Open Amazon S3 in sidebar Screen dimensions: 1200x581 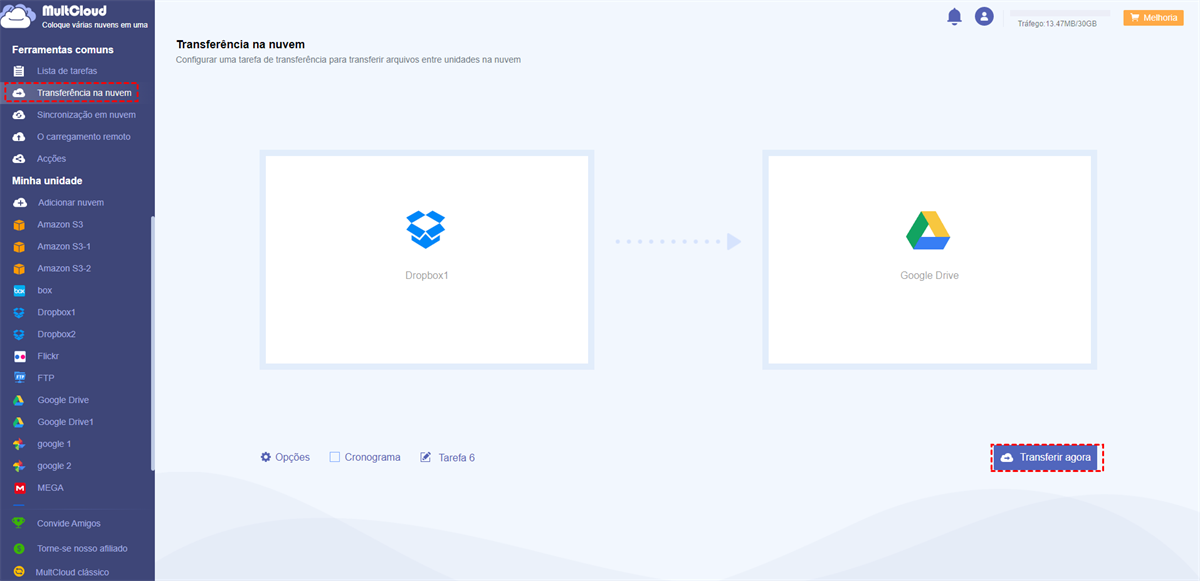pos(60,225)
